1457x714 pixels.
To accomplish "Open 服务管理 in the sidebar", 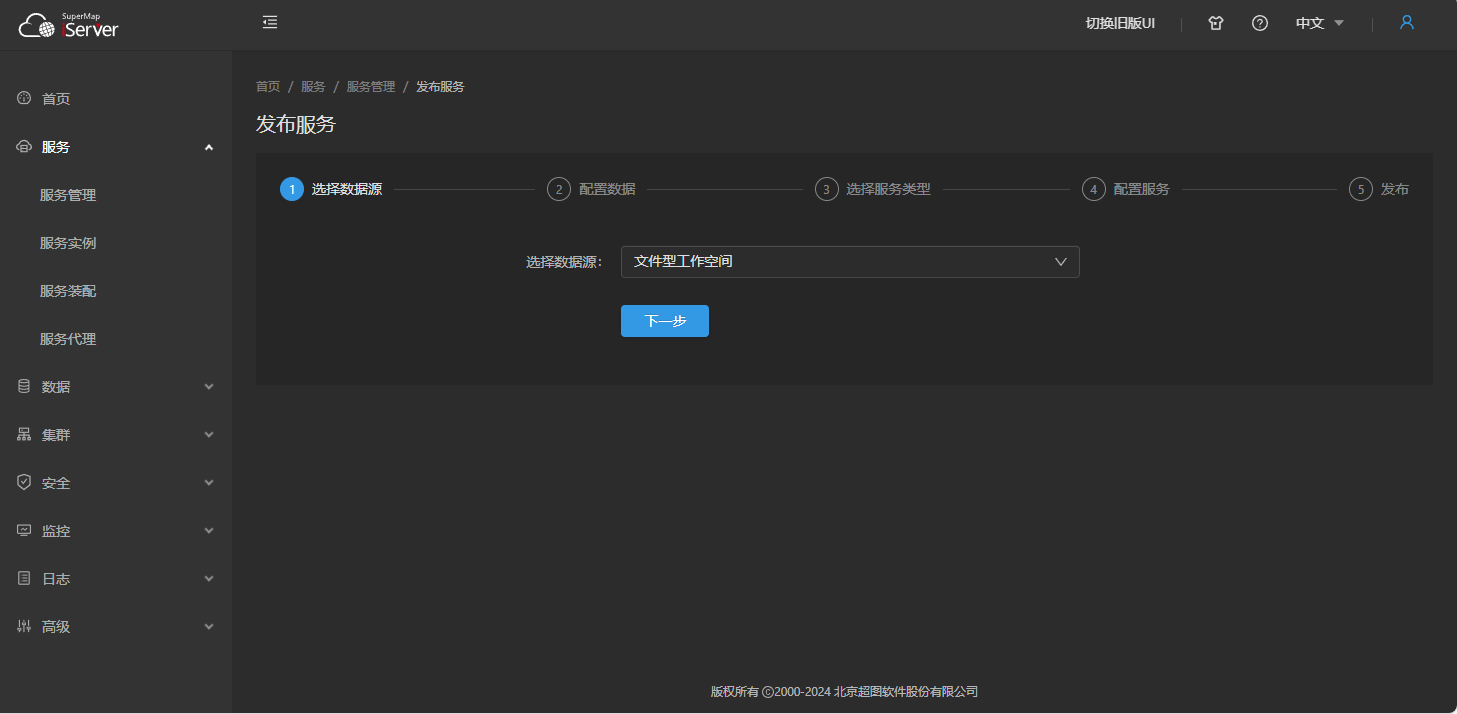I will (x=68, y=195).
